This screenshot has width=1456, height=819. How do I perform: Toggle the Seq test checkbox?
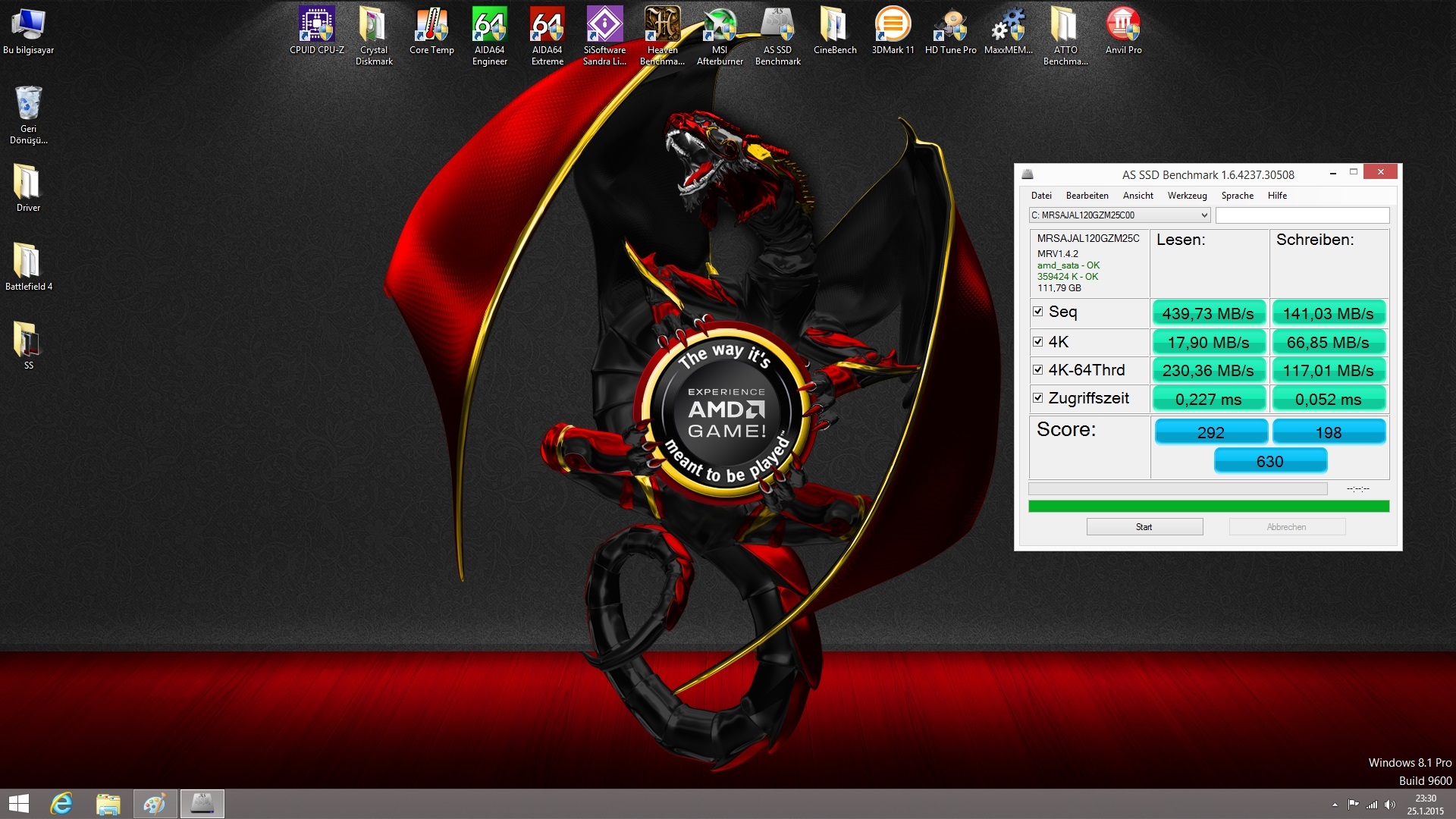pyautogui.click(x=1037, y=312)
